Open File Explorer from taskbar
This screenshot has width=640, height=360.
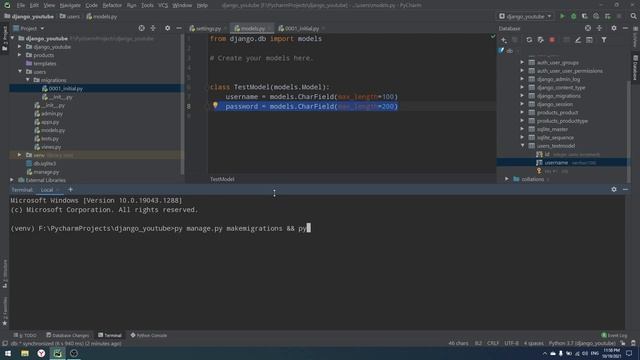point(25,353)
